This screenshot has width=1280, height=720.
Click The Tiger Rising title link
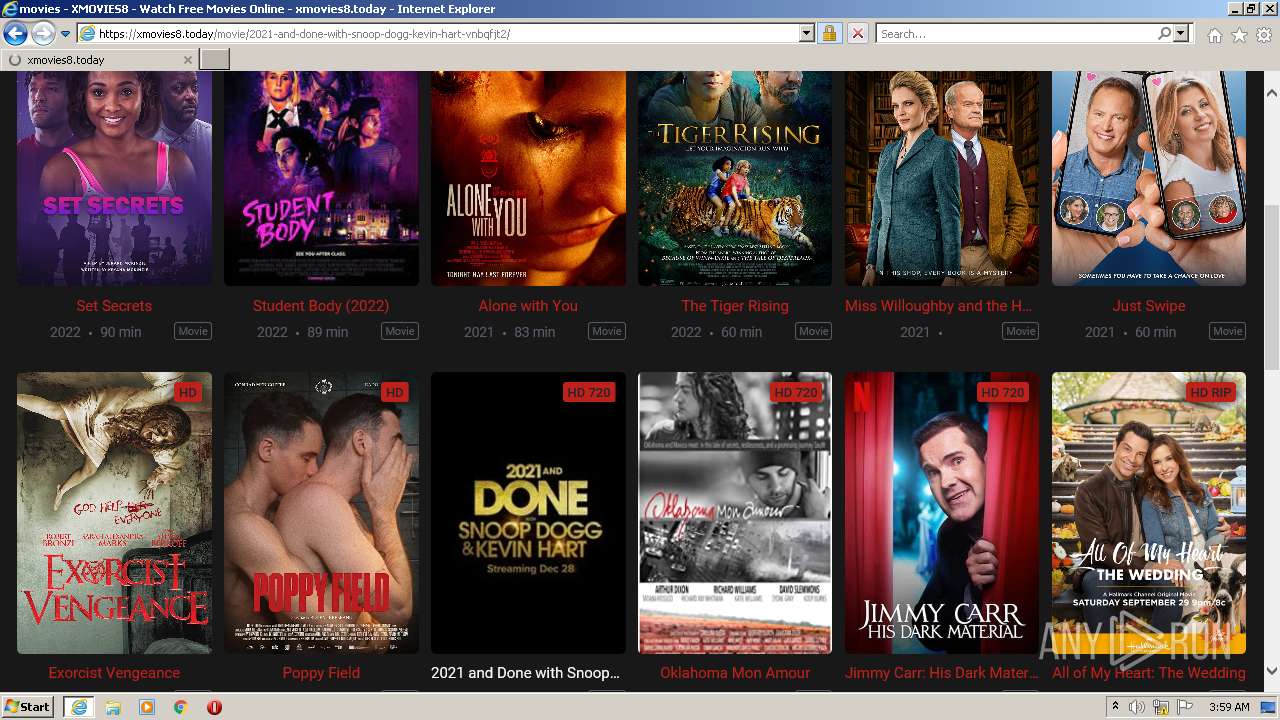pyautogui.click(x=735, y=306)
